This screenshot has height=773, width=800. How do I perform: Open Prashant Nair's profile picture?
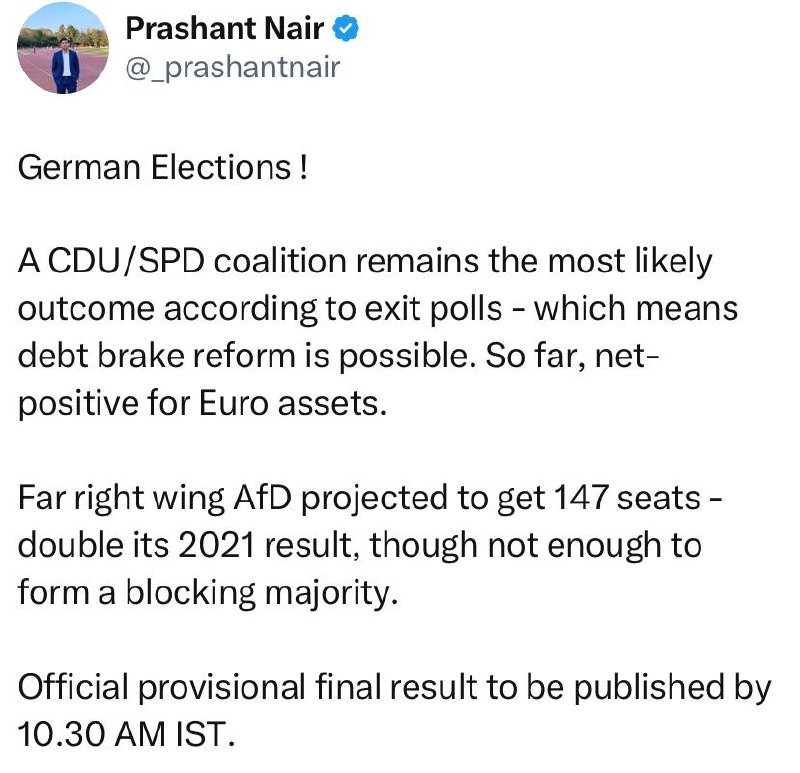63,48
